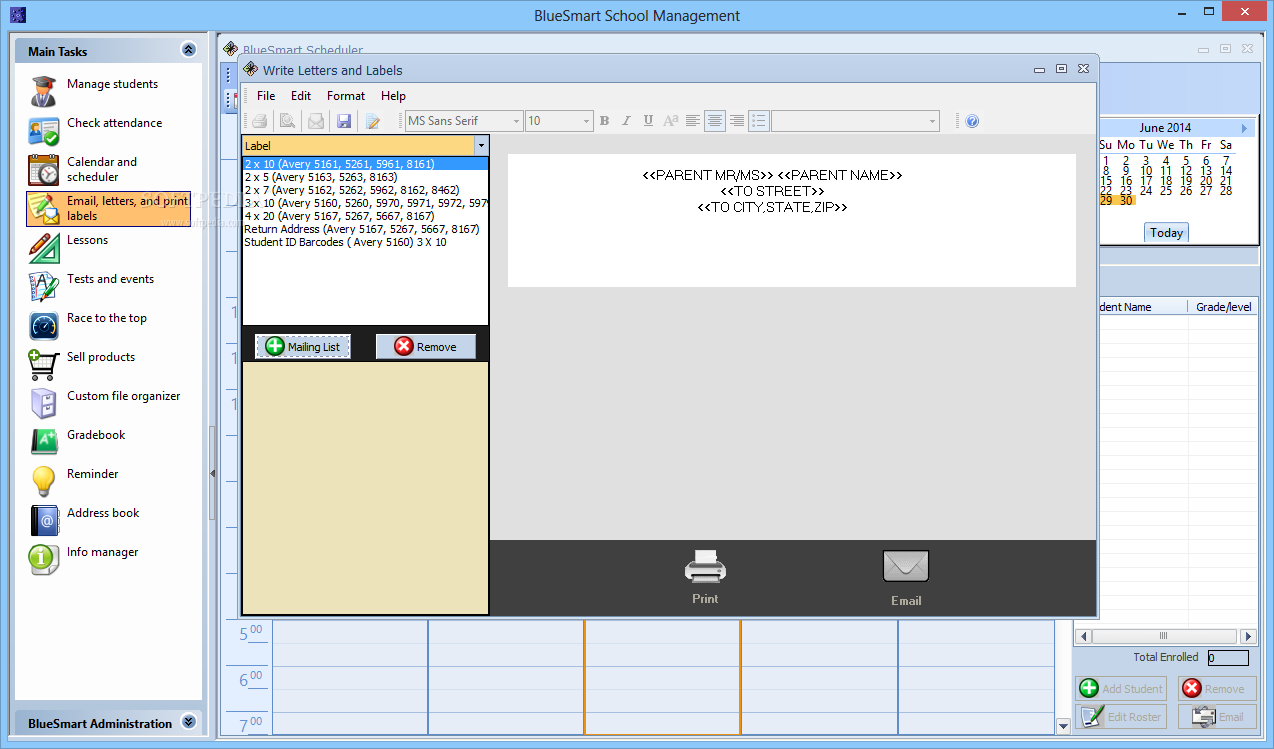1274x749 pixels.
Task: Select 2 x 5 Avery 5163 label
Action: click(x=365, y=177)
